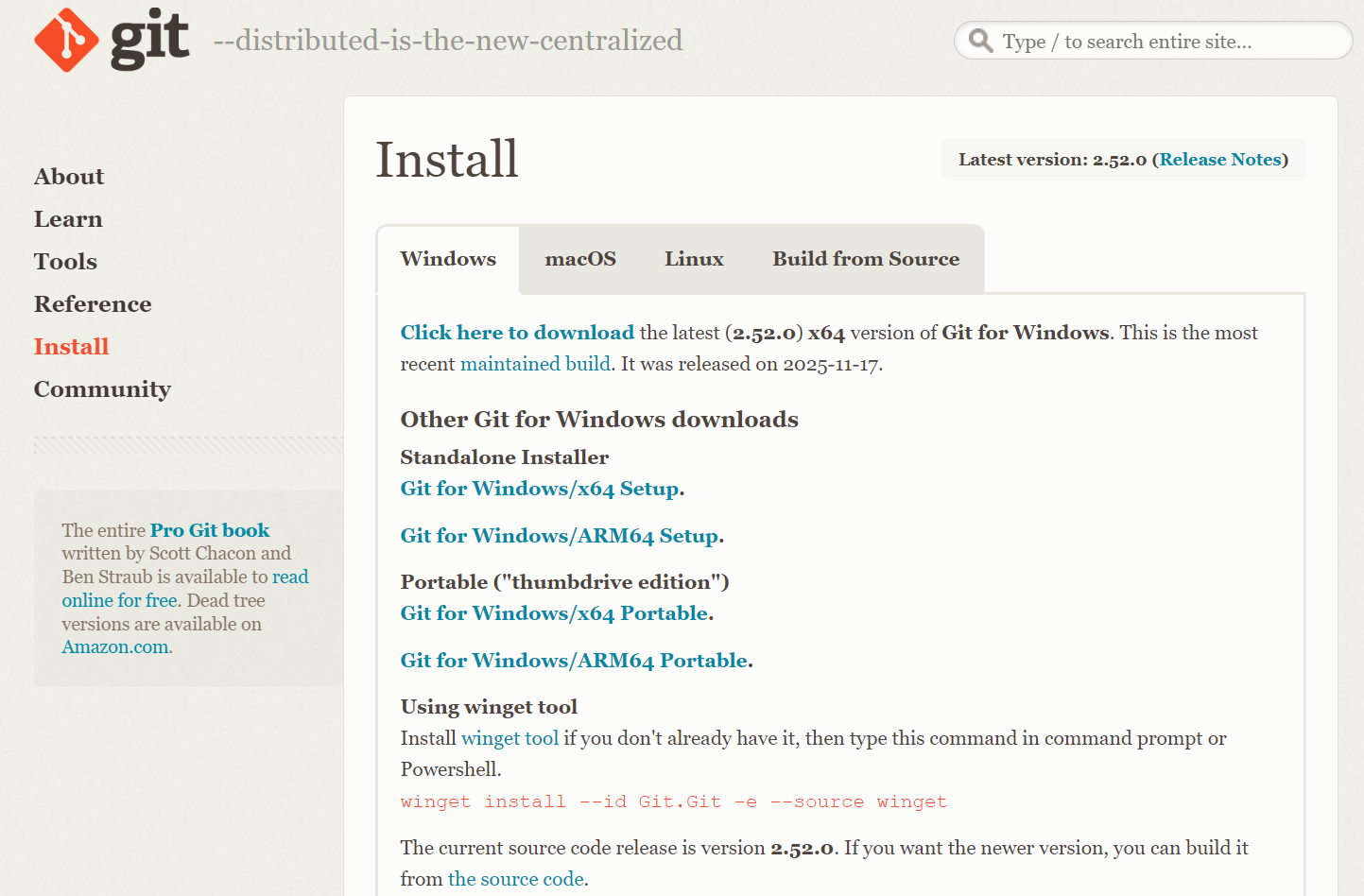
Task: Switch to Build from Source tab
Action: (866, 259)
